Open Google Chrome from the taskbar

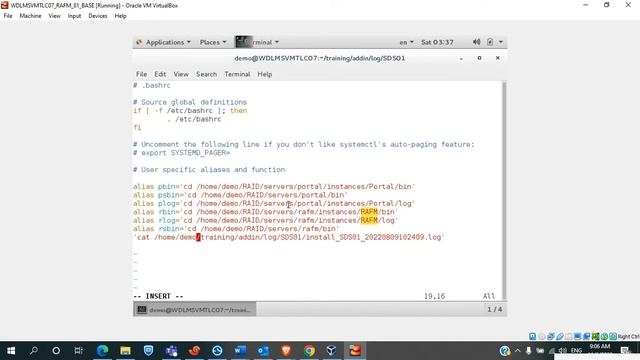(309, 351)
